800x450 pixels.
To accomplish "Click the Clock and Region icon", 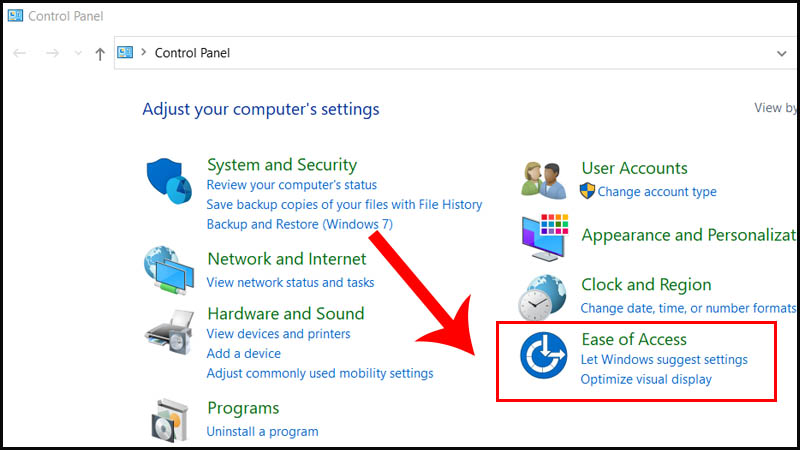I will [x=545, y=296].
